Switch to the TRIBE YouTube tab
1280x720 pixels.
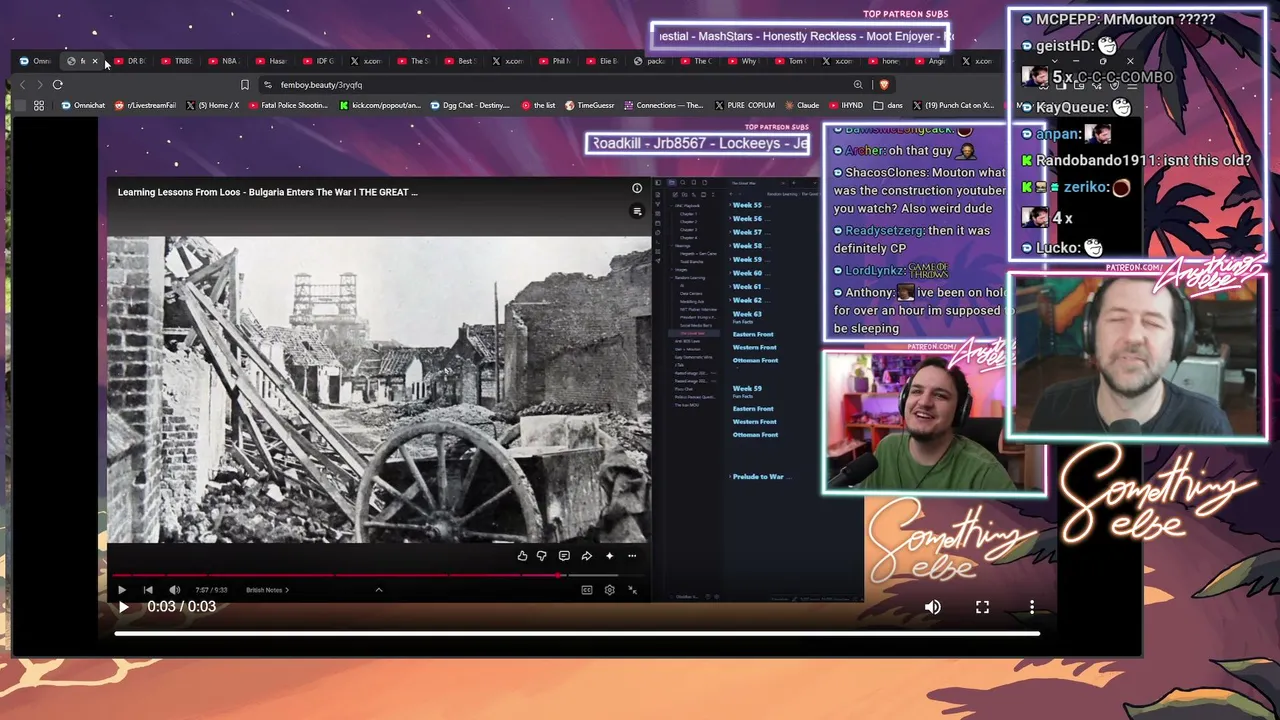(x=177, y=61)
